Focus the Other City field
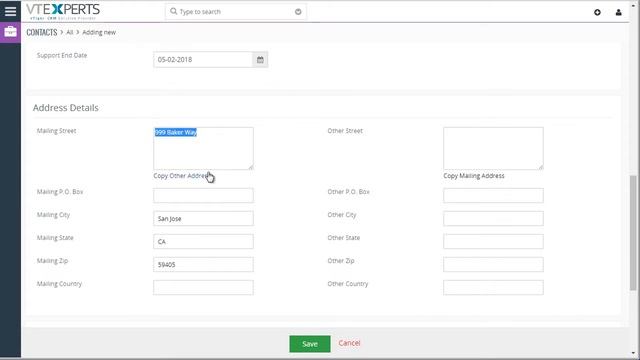The image size is (640, 360). [493, 218]
